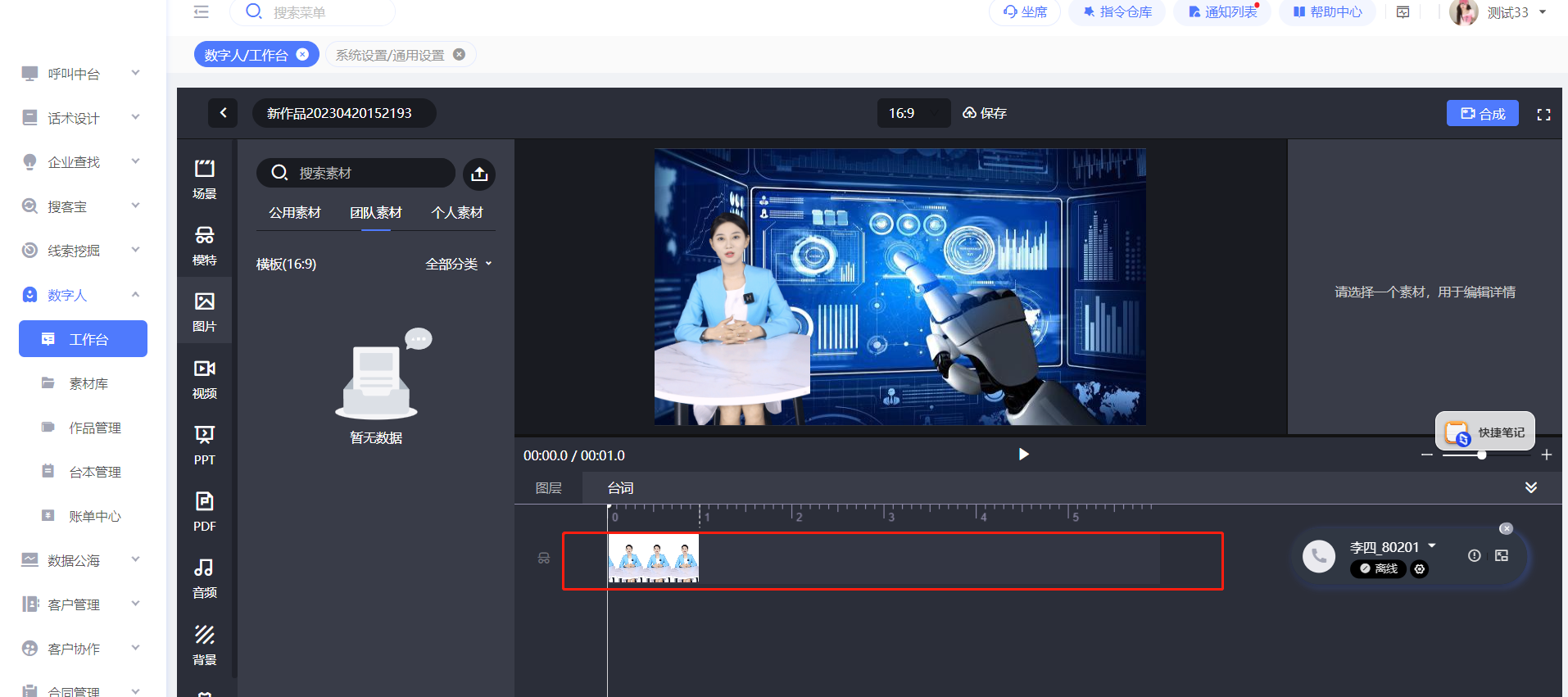
Task: Click the model layer track icon
Action: pos(544,559)
